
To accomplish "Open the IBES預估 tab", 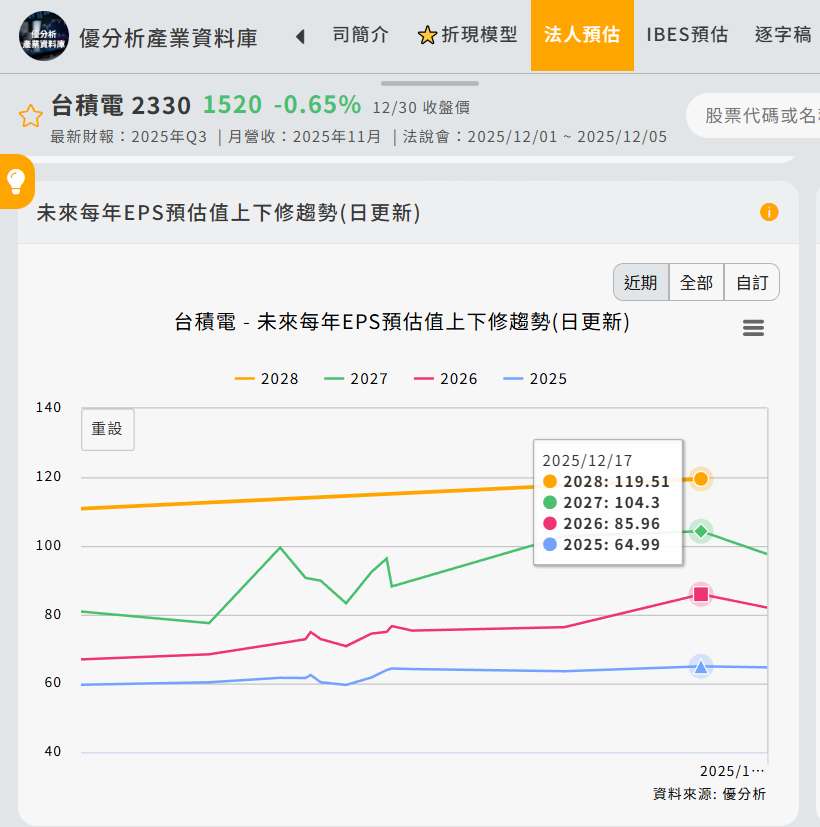I will pyautogui.click(x=687, y=35).
